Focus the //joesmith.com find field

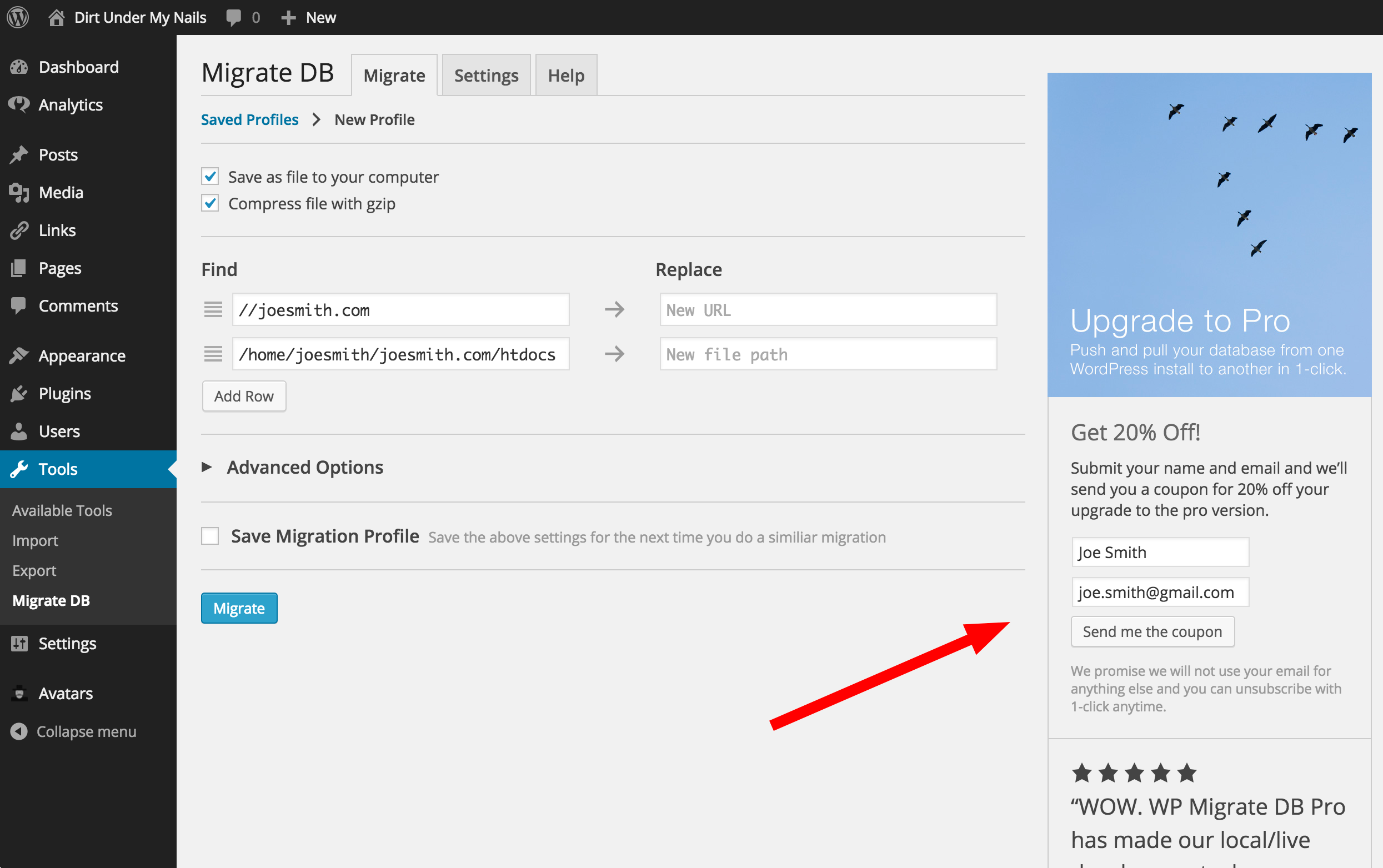[x=400, y=309]
